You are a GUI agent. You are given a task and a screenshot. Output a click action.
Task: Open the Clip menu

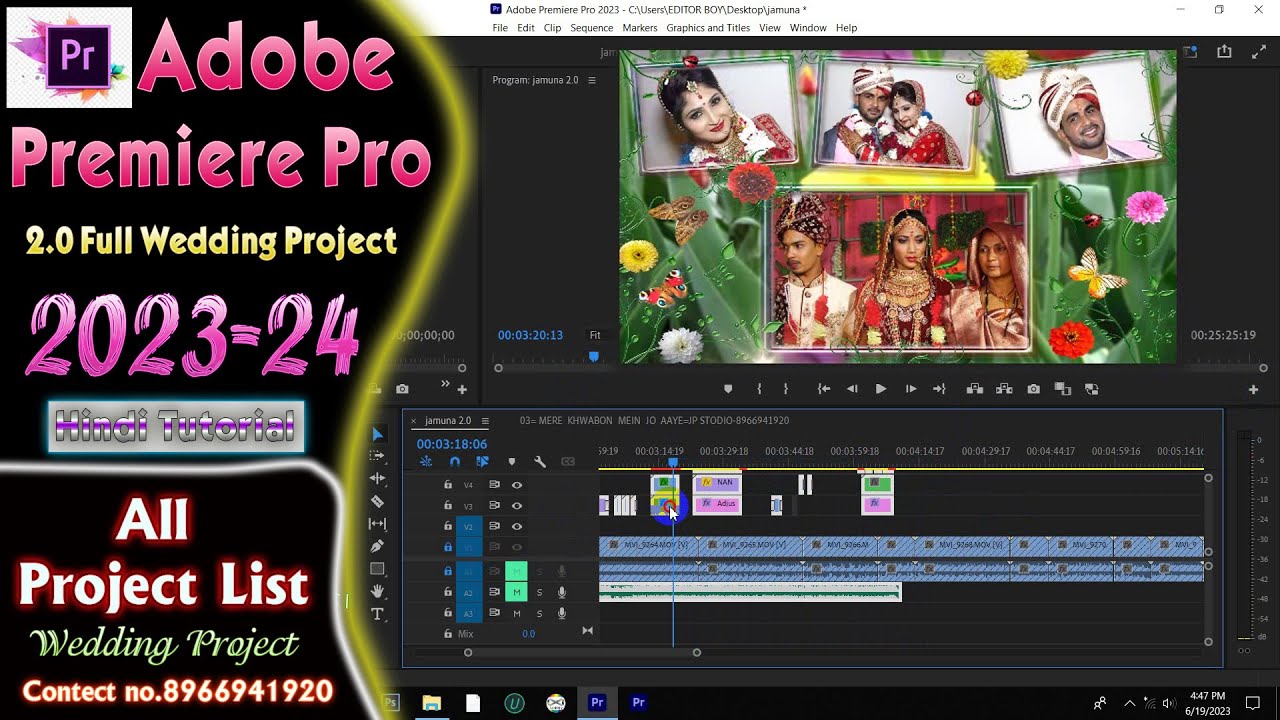[552, 28]
